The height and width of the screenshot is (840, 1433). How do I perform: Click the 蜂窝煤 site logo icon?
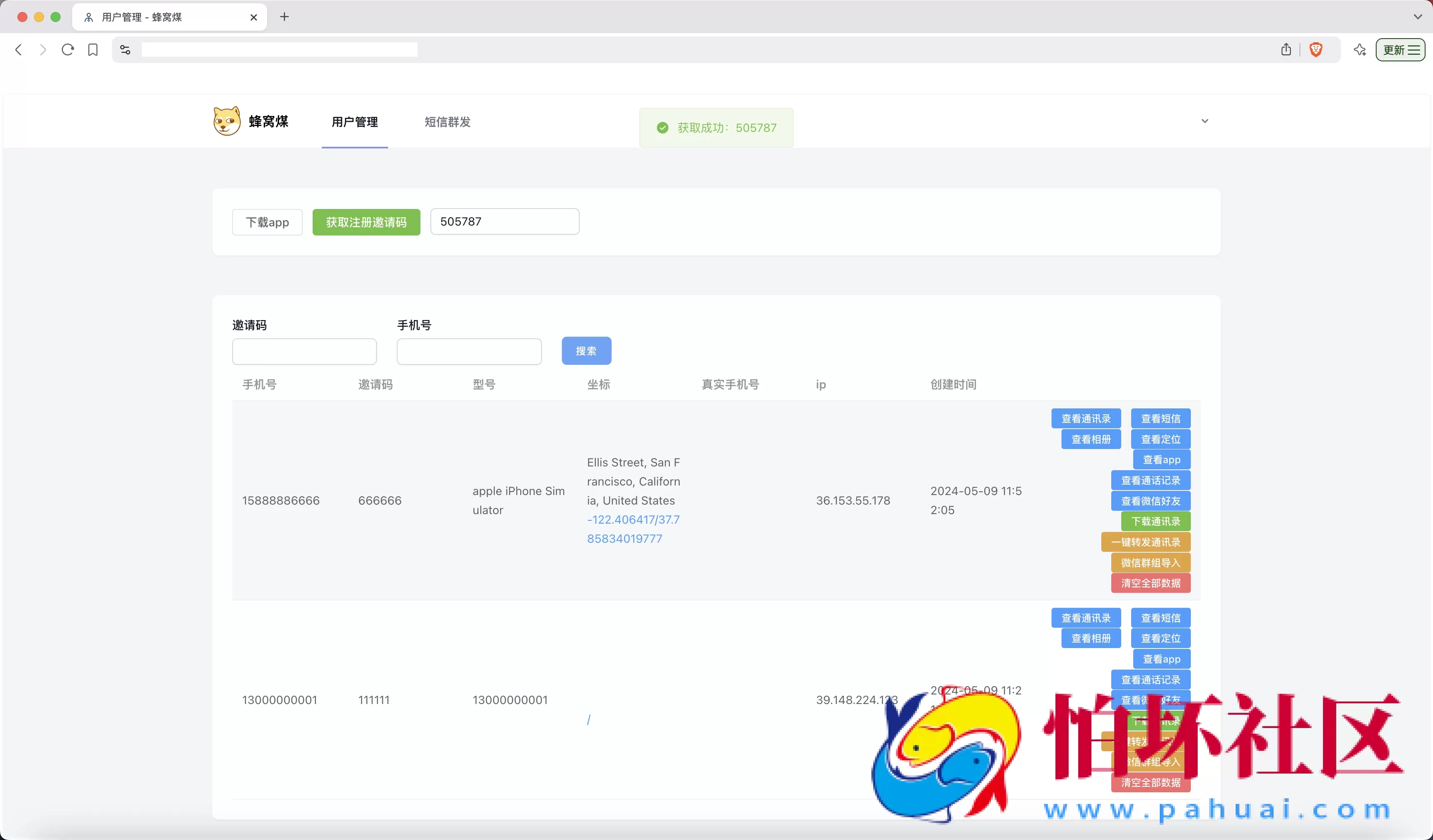227,121
